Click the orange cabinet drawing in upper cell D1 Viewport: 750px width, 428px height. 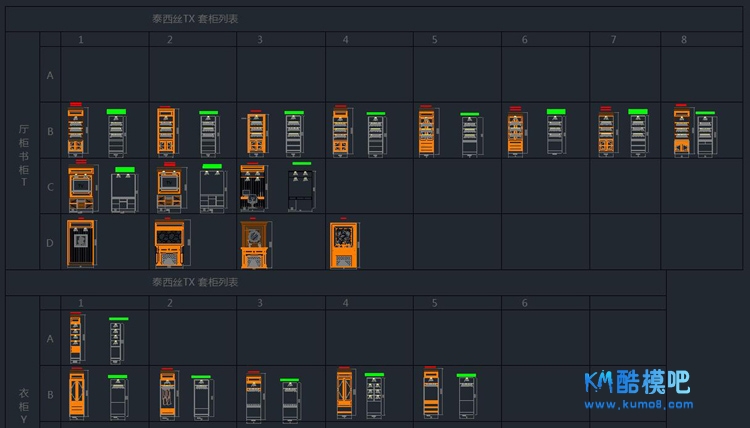[x=81, y=243]
